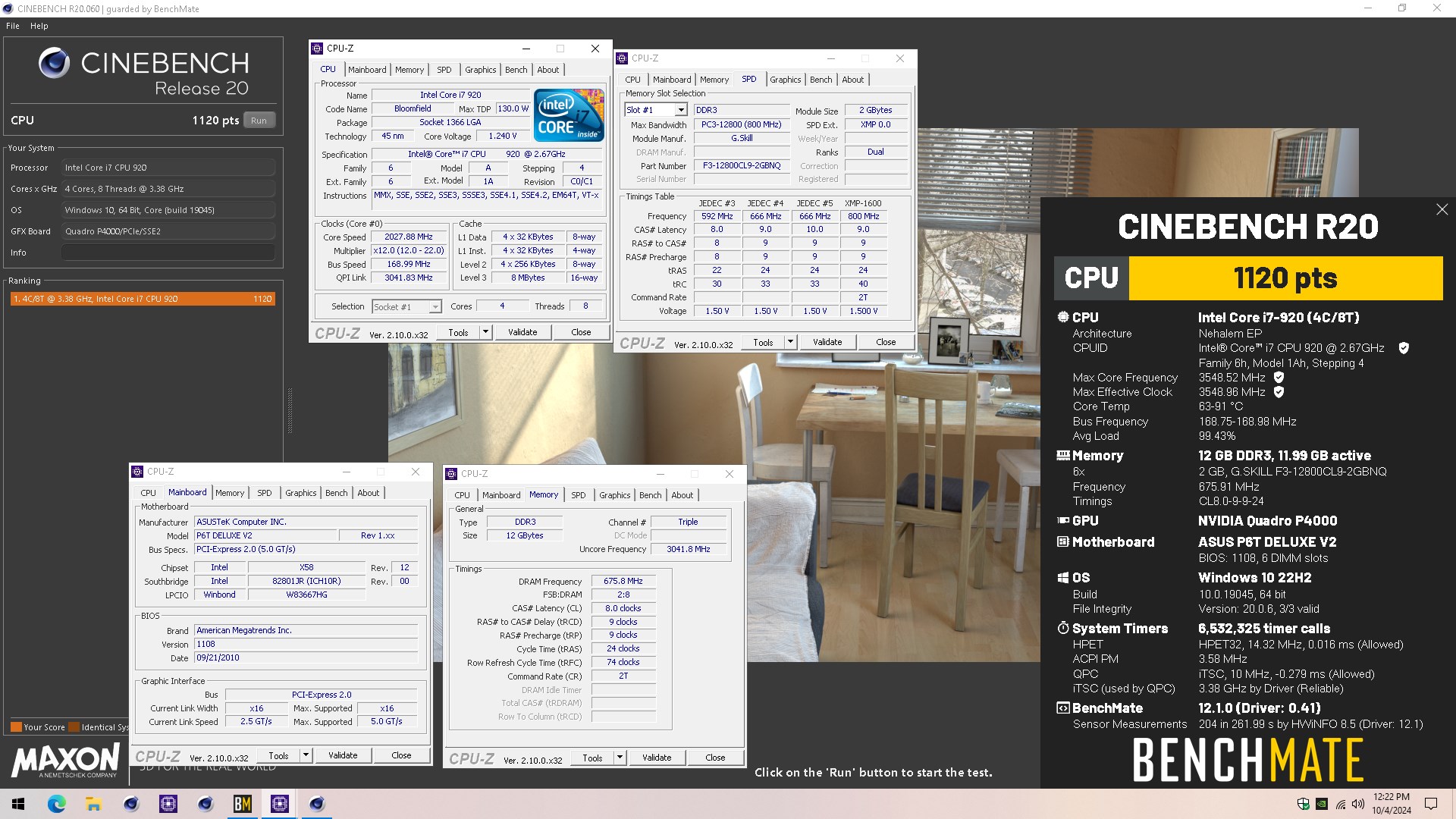
Task: Click the Memory section icon in BenchMate
Action: pyautogui.click(x=1063, y=456)
